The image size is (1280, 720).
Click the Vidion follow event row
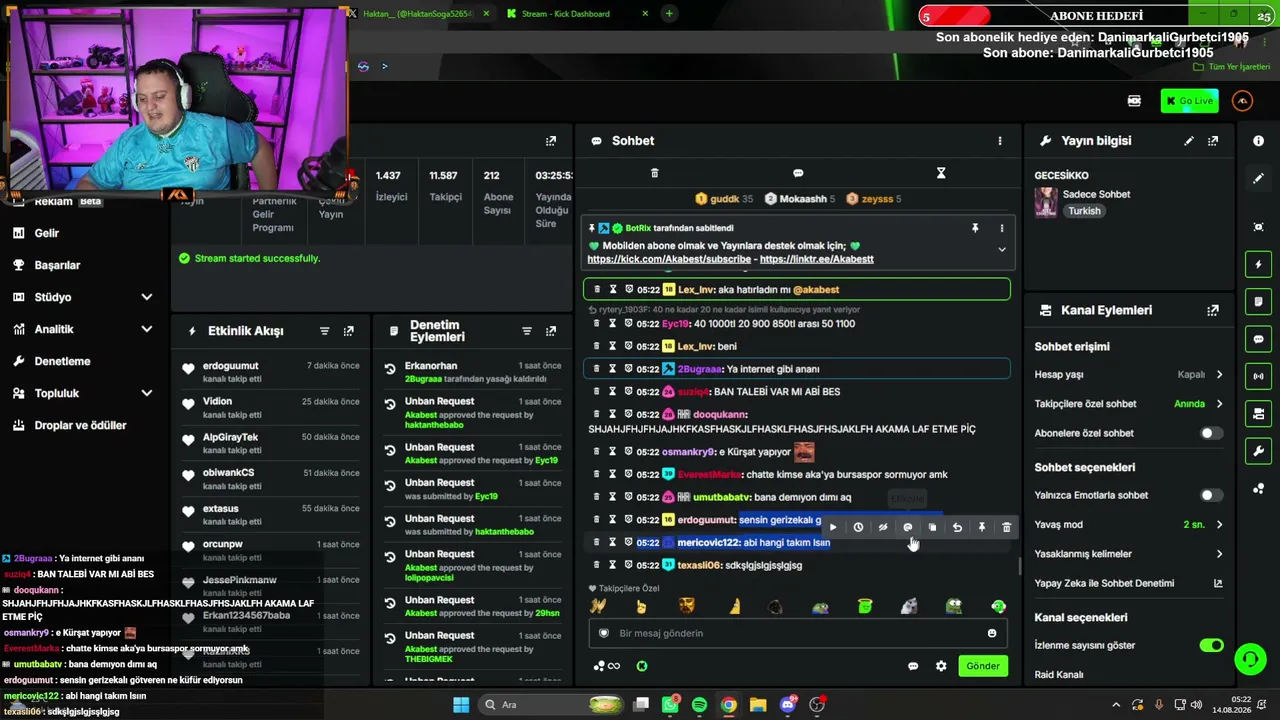pyautogui.click(x=271, y=408)
